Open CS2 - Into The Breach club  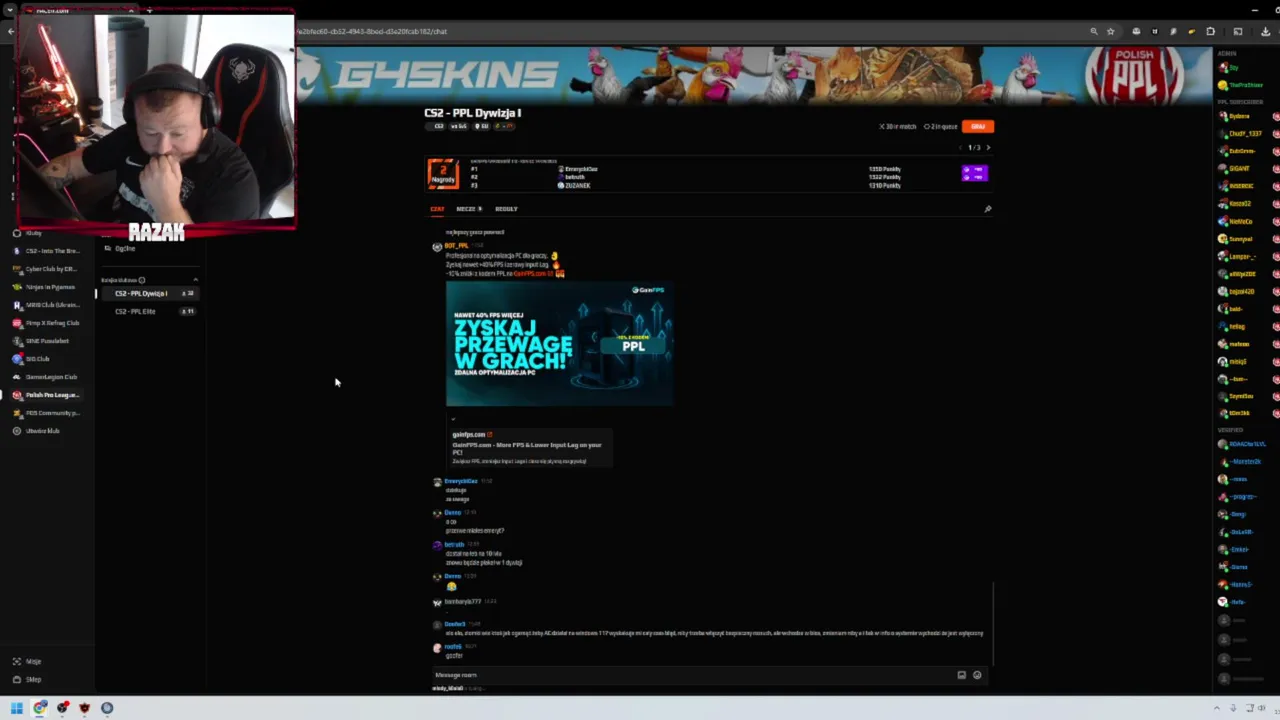point(48,251)
